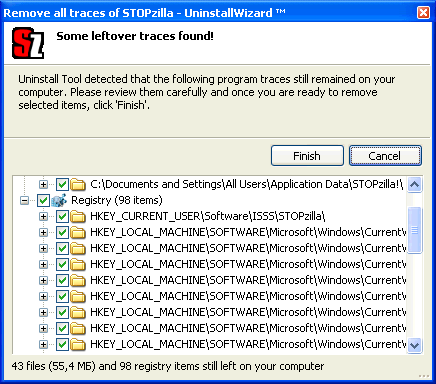Click folder icon of HKEY_CURRENT_USER row
Image resolution: width=436 pixels, height=384 pixels.
[x=79, y=216]
